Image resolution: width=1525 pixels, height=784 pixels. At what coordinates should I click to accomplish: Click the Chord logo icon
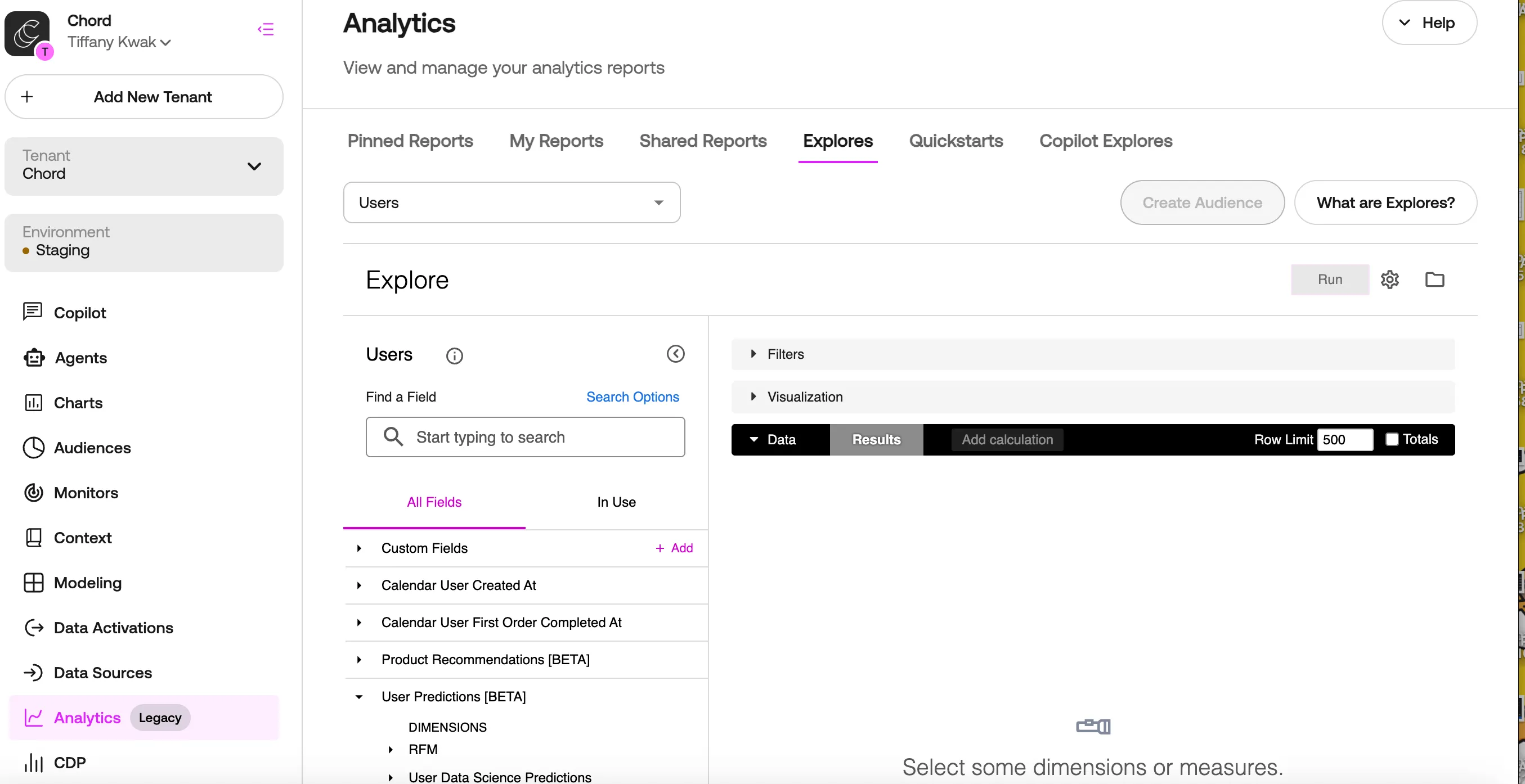(x=26, y=34)
